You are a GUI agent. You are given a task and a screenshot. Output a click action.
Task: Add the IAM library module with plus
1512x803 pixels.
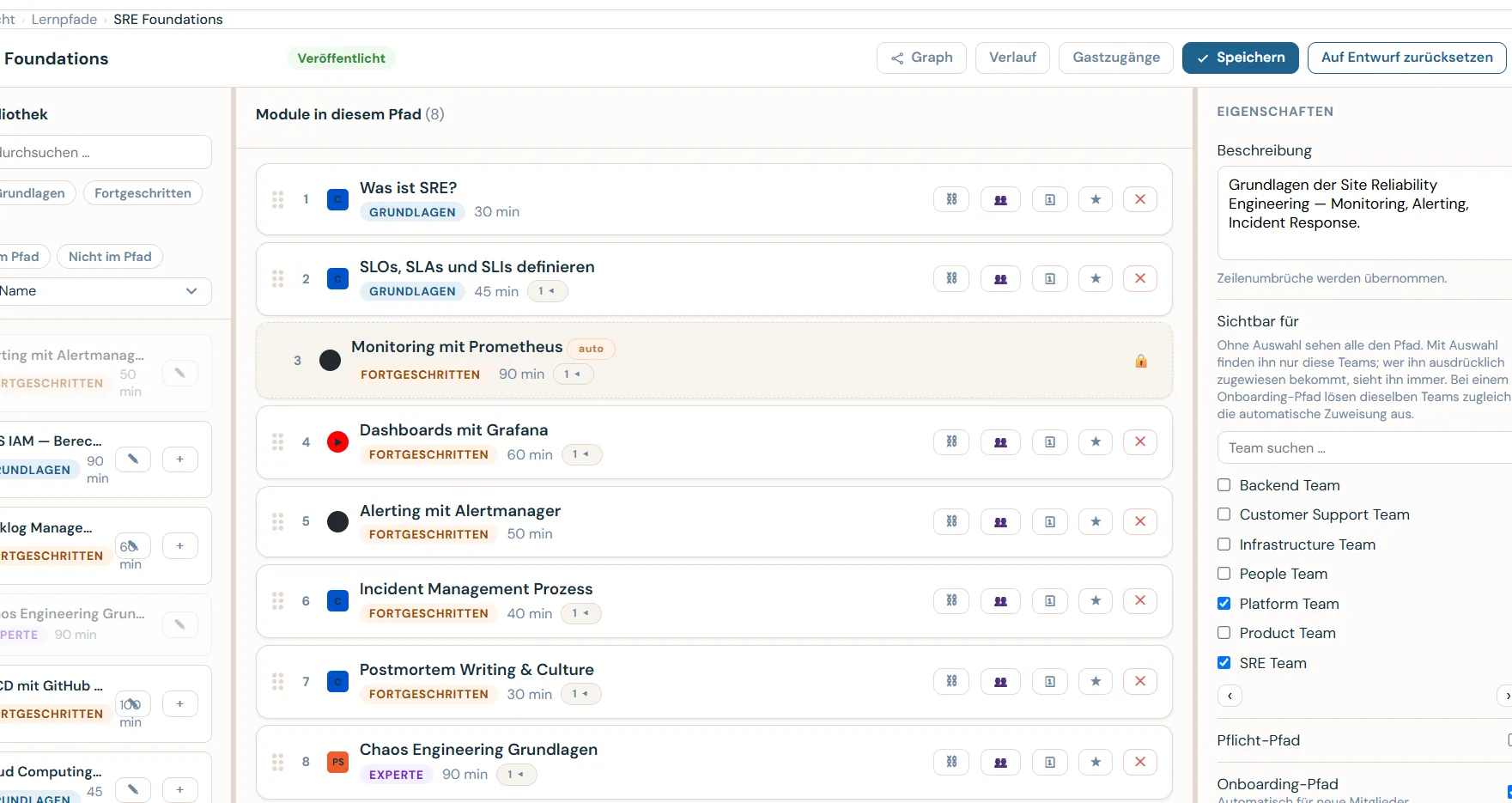pos(179,459)
